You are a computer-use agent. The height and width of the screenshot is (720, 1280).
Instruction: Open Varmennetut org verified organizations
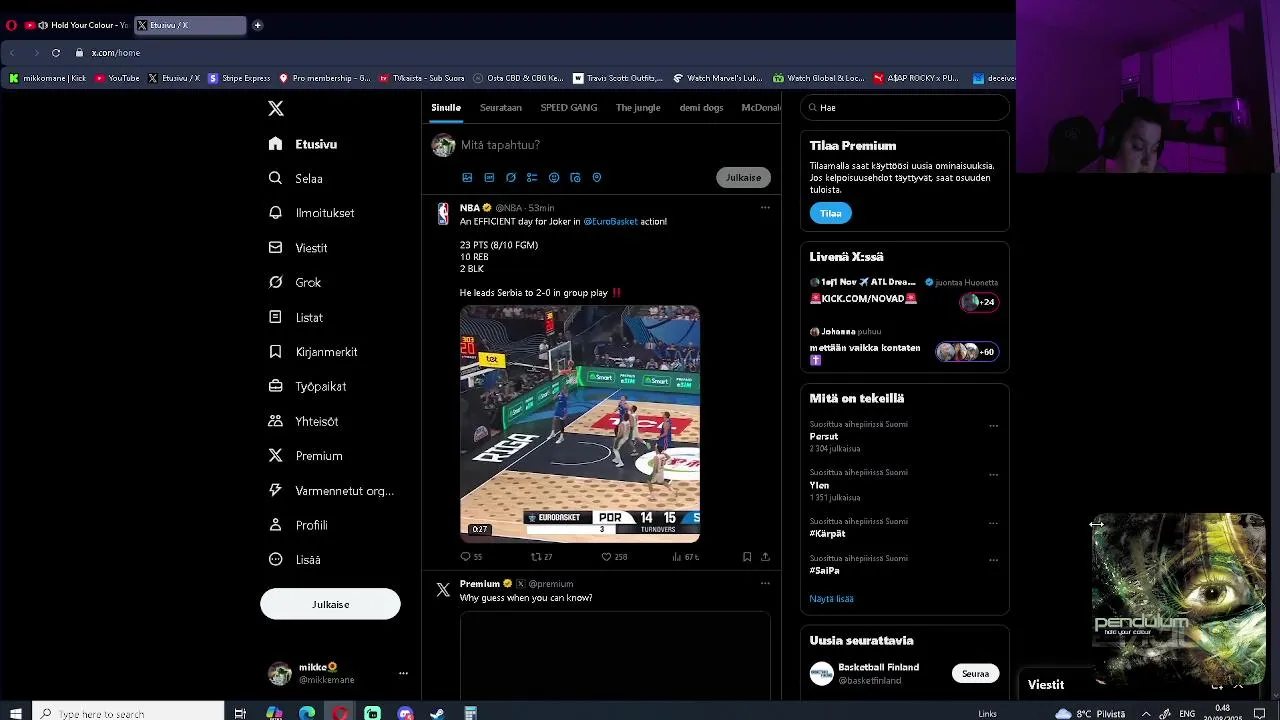tap(332, 490)
